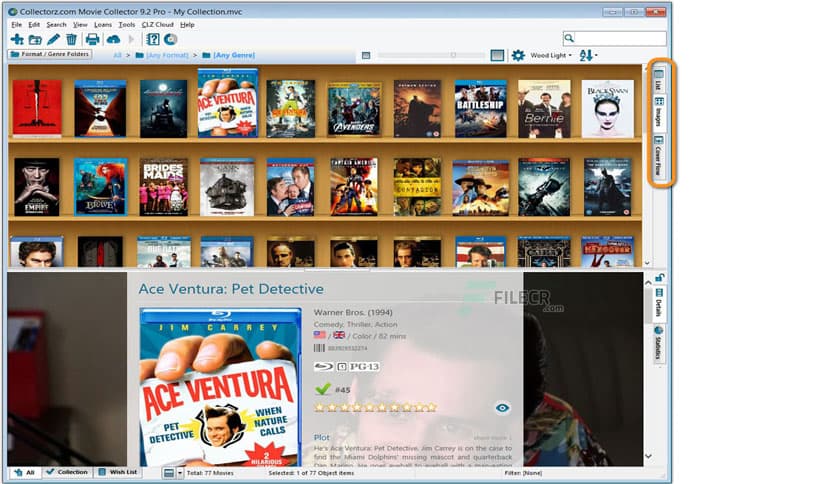Open the Search menu
Image resolution: width=836 pixels, height=484 pixels.
coord(56,25)
